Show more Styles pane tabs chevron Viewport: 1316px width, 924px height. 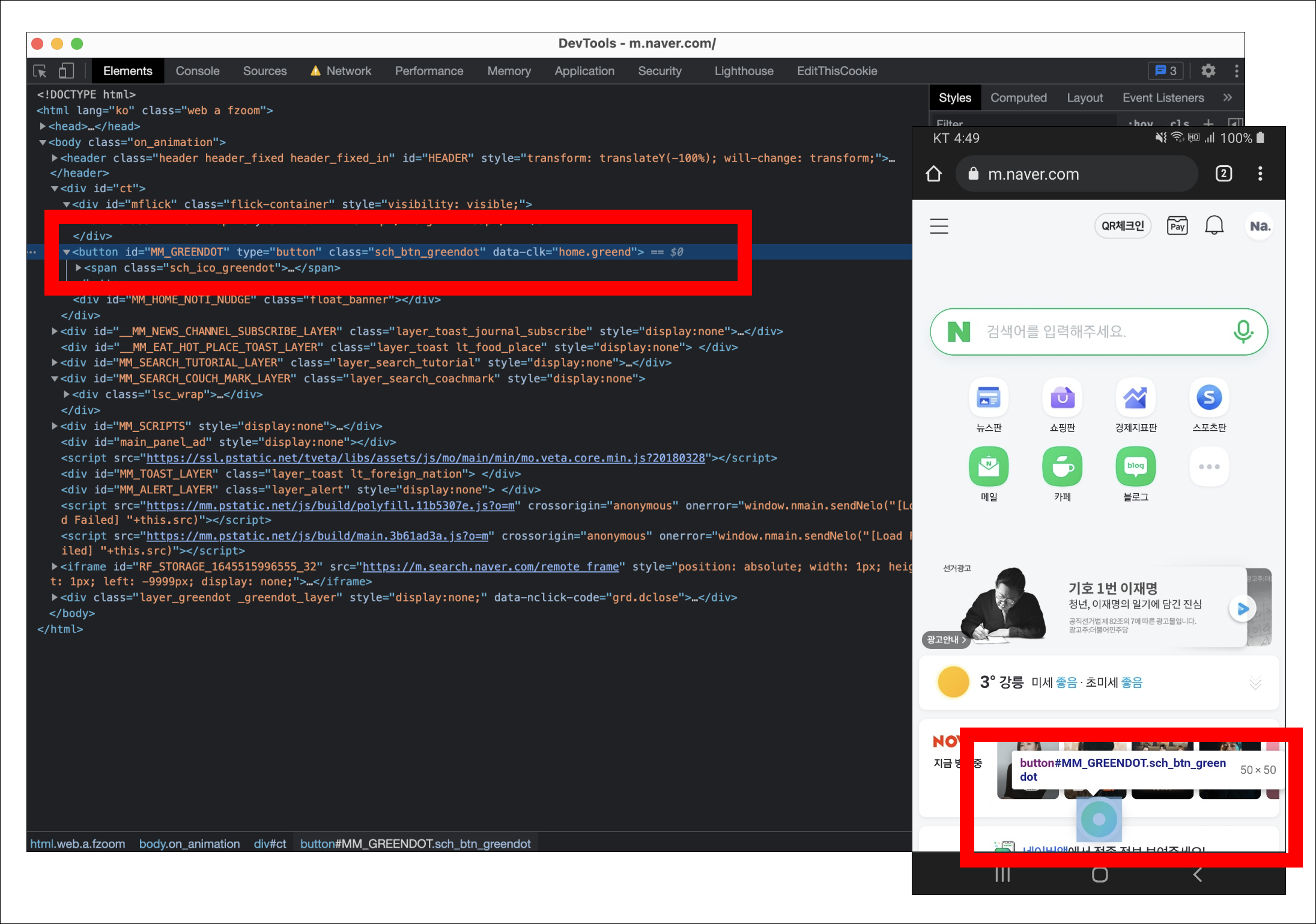click(1227, 97)
